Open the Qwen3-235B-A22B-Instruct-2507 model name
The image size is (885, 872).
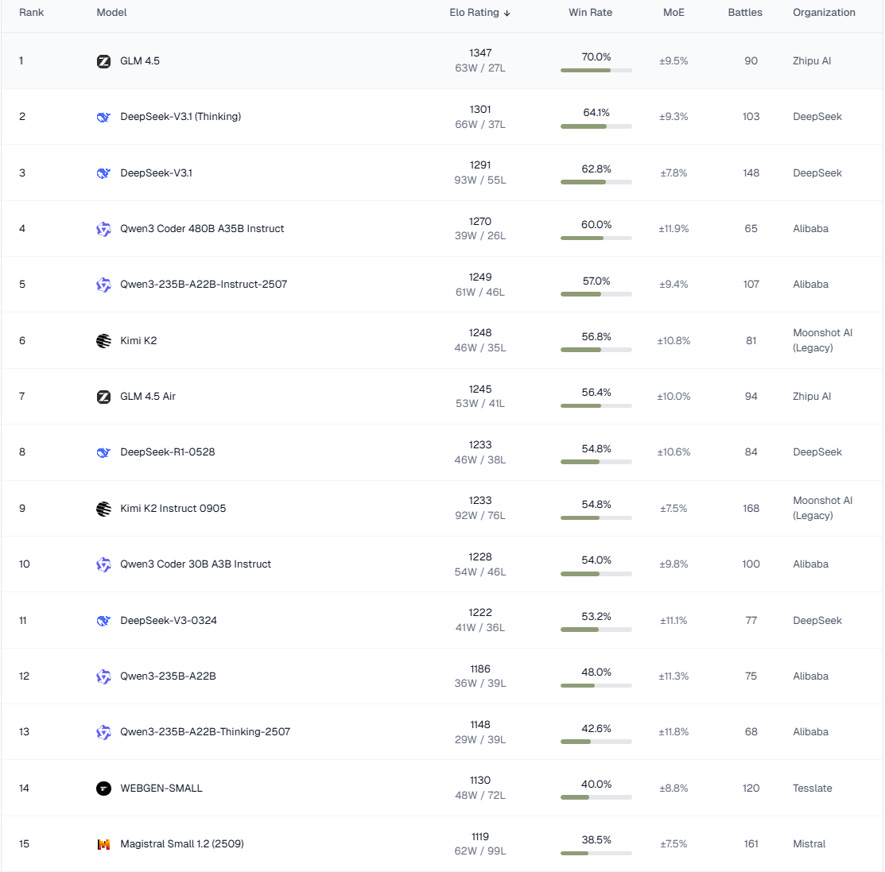[204, 284]
